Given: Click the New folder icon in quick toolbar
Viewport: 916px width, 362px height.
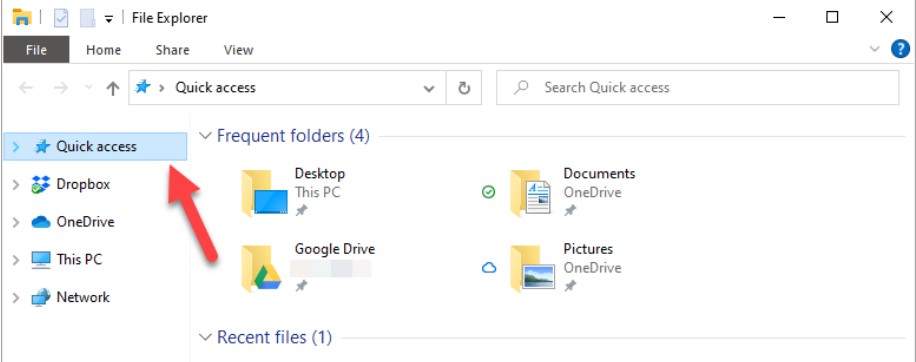Looking at the screenshot, I should pyautogui.click(x=88, y=18).
